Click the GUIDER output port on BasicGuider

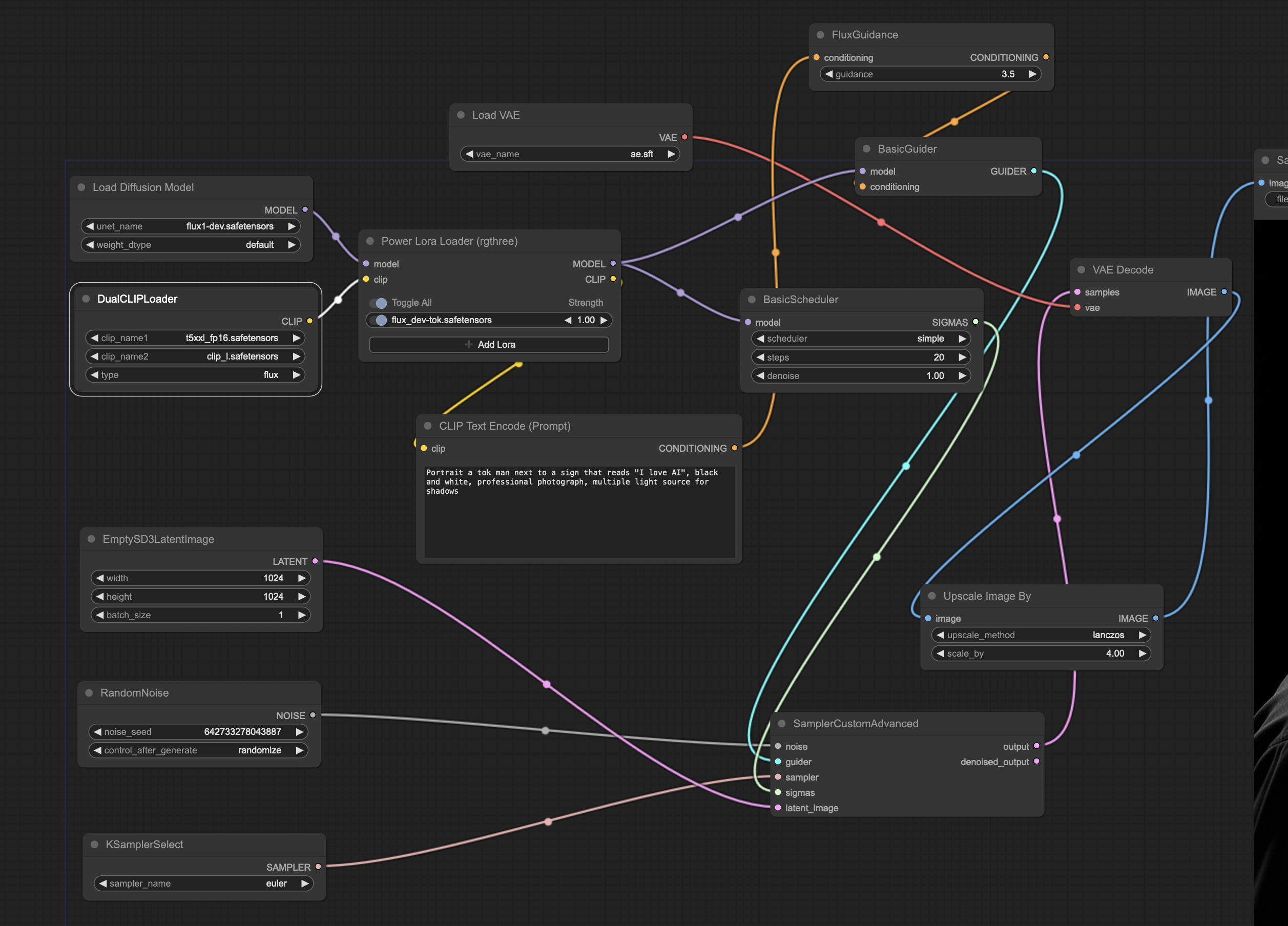pos(1033,171)
